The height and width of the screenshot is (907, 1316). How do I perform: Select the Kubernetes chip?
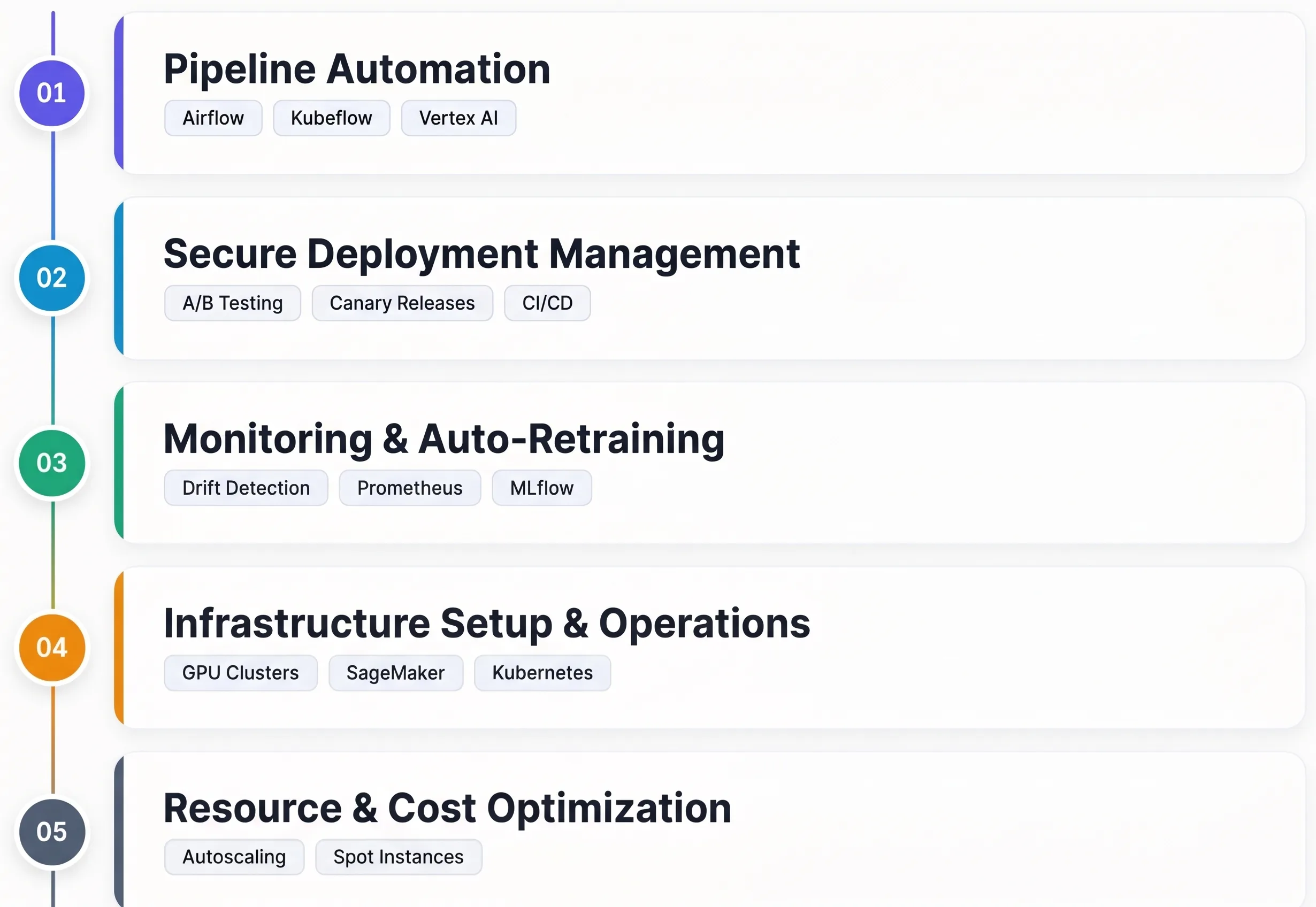[x=542, y=673]
